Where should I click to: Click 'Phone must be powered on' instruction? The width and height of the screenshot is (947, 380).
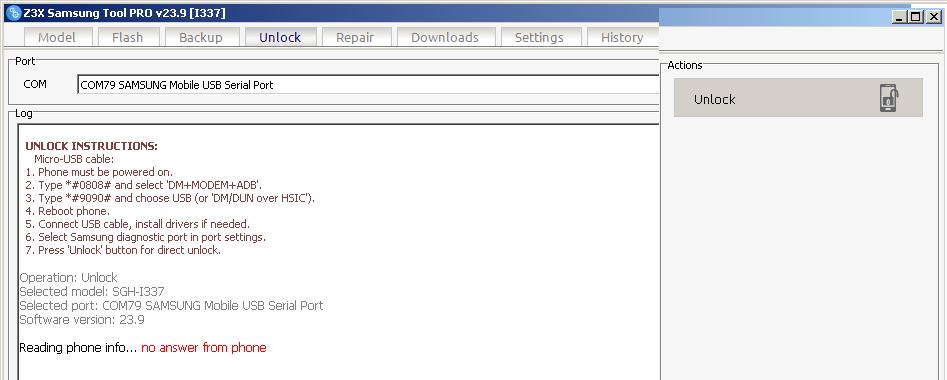click(99, 172)
